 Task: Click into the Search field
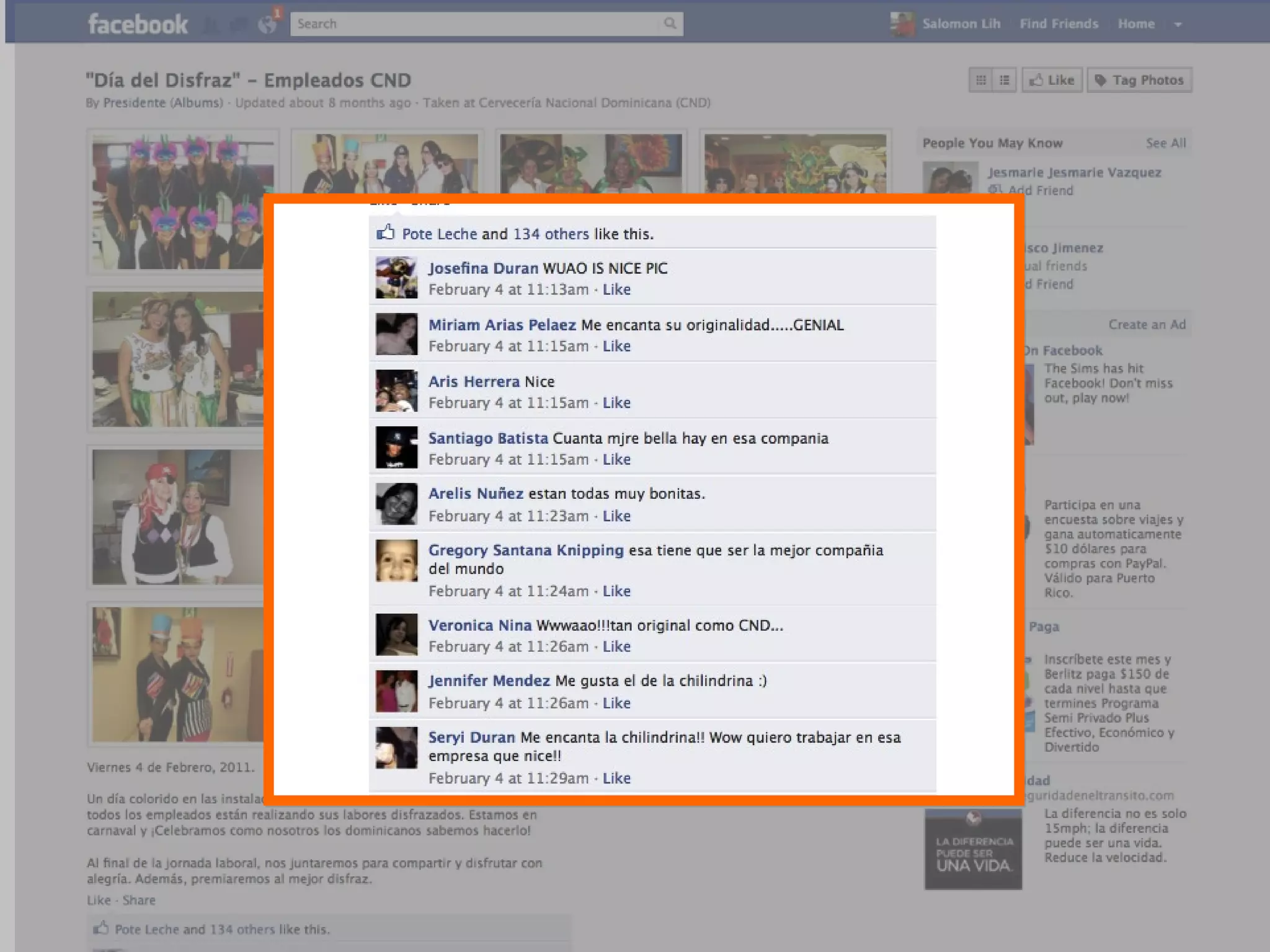pyautogui.click(x=471, y=24)
